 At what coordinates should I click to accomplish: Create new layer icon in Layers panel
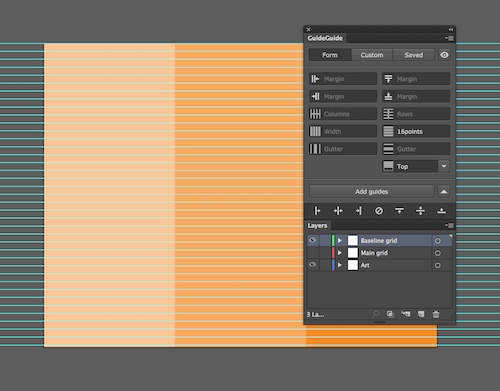tap(421, 314)
